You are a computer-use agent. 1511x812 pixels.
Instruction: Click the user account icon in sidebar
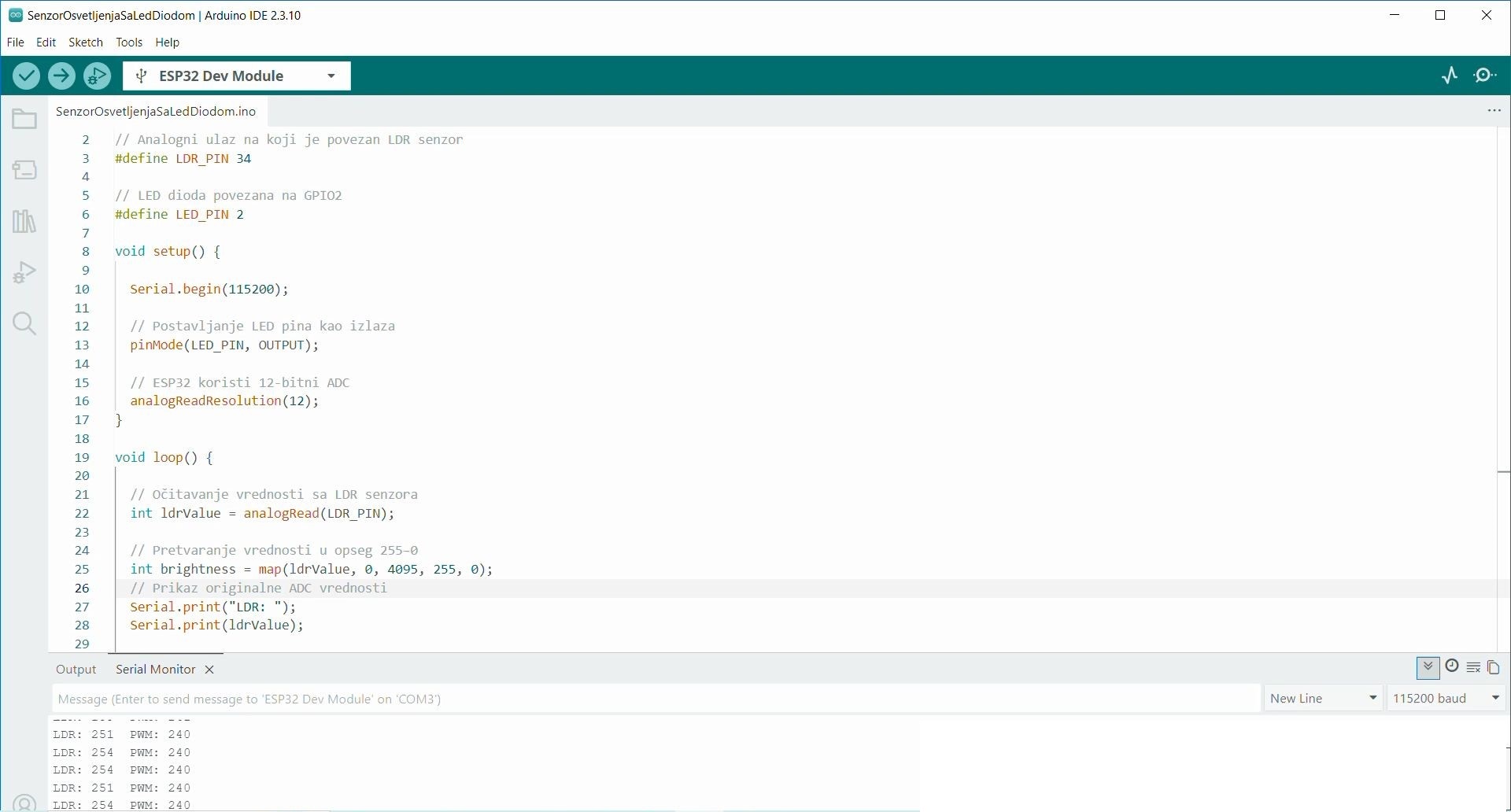click(24, 804)
